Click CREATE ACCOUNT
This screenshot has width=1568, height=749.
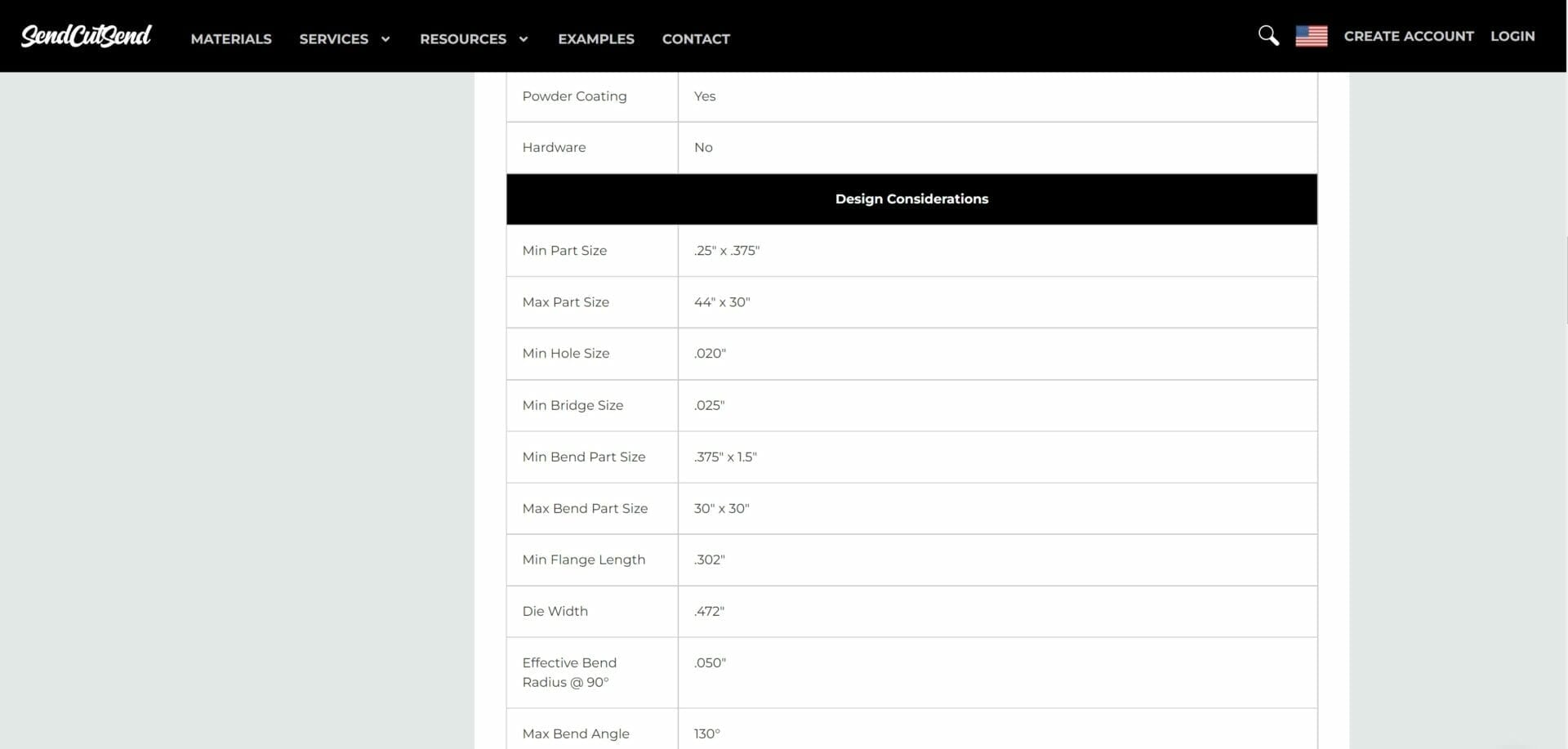[1409, 36]
